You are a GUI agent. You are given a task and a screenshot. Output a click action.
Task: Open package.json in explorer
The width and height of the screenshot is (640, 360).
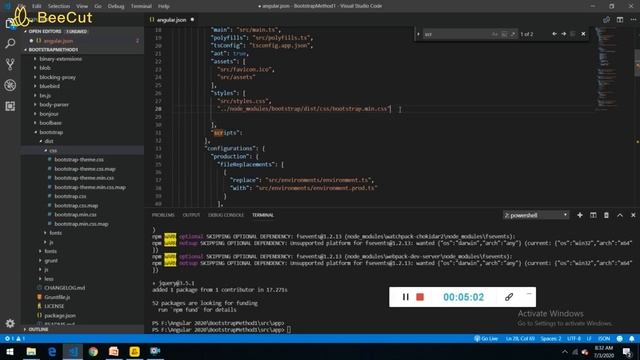tap(60, 316)
